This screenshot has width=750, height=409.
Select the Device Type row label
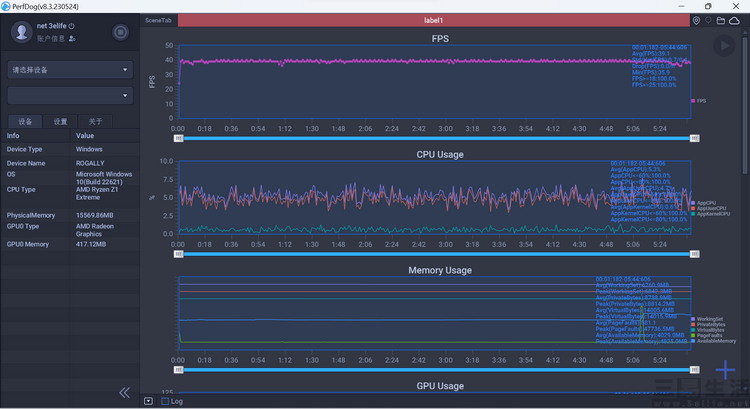point(24,149)
